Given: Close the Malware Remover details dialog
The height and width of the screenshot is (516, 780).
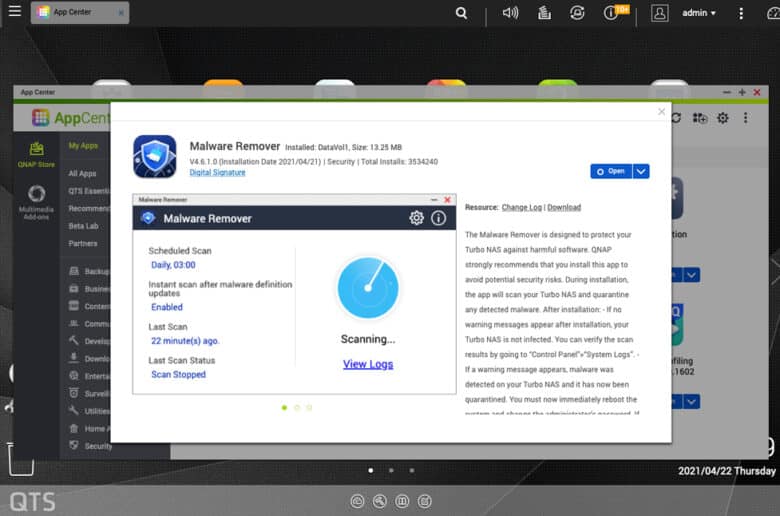Looking at the screenshot, I should 661,111.
